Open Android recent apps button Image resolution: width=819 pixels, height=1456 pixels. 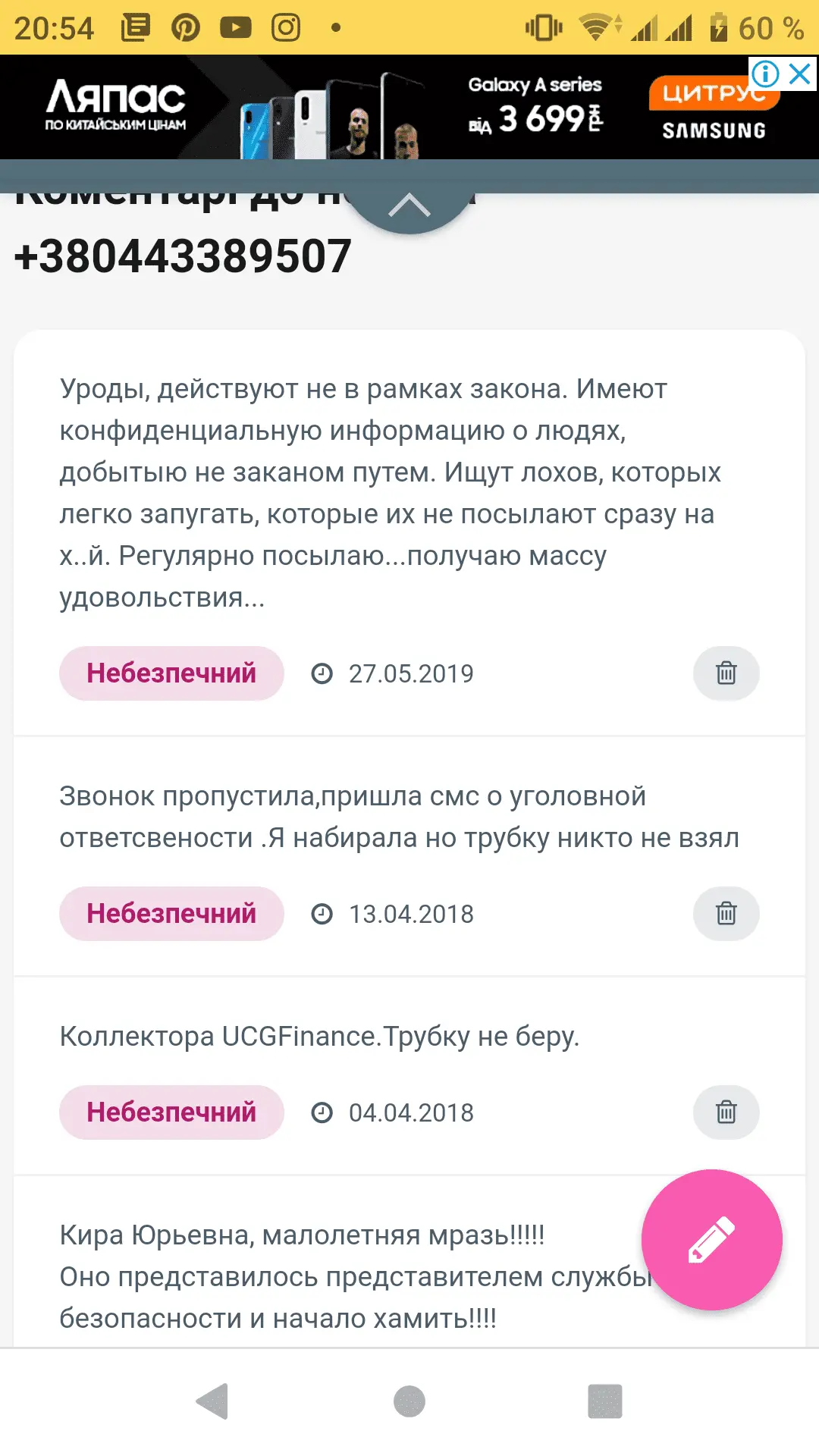[604, 1401]
